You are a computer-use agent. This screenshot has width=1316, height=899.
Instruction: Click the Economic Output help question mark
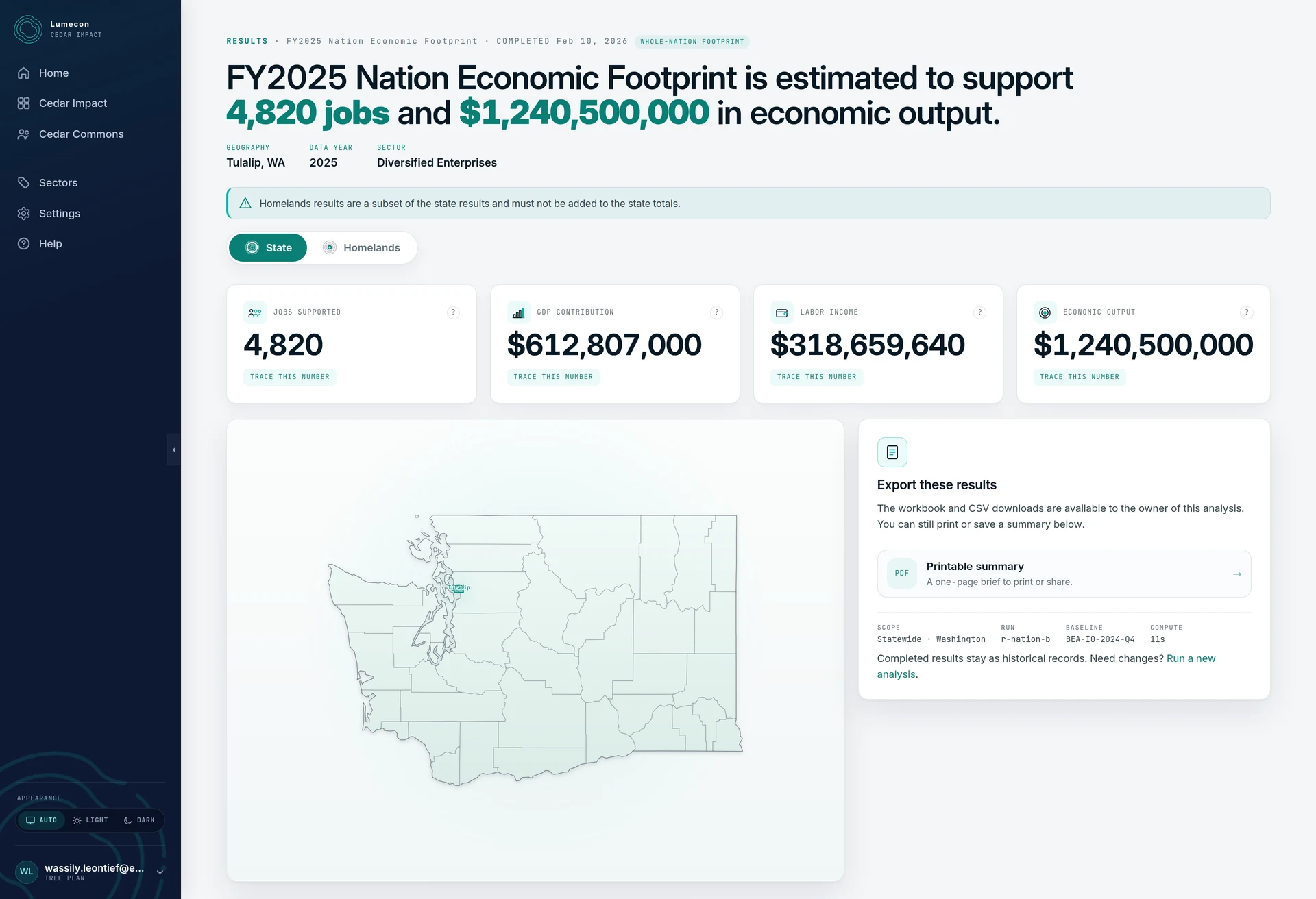click(x=1247, y=312)
